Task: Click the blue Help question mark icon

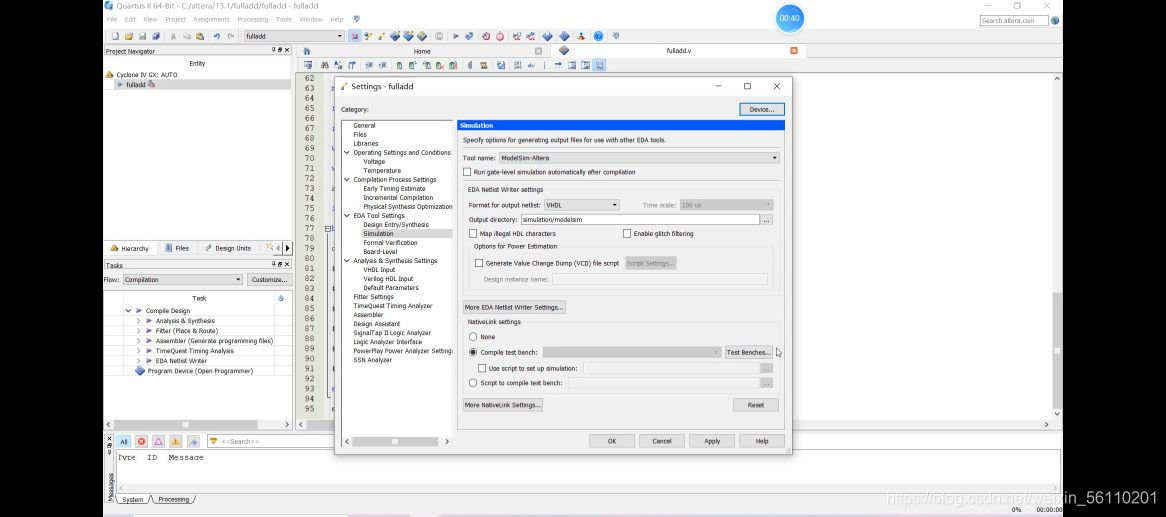Action: 598,36
